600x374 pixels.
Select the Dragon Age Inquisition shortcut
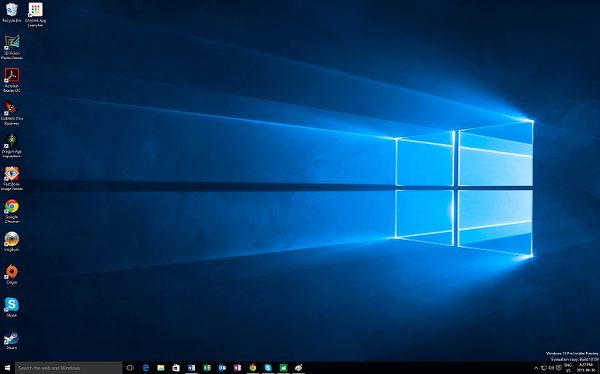(x=12, y=145)
